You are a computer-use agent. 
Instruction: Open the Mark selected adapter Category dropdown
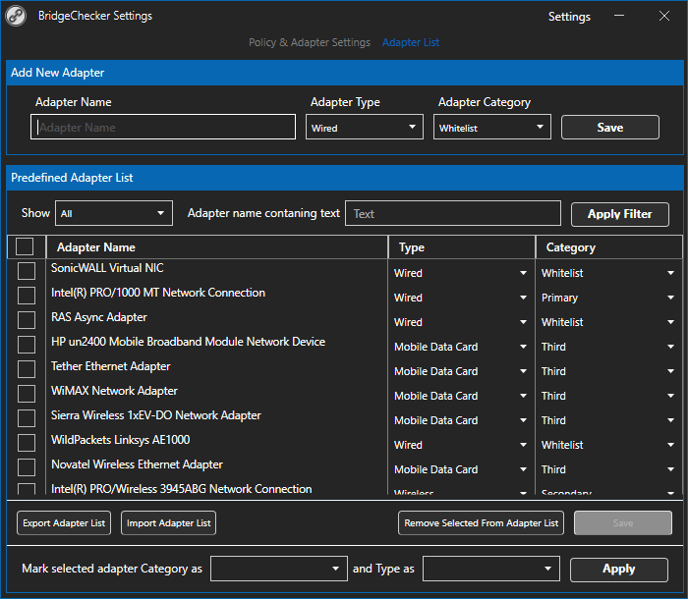(x=279, y=569)
